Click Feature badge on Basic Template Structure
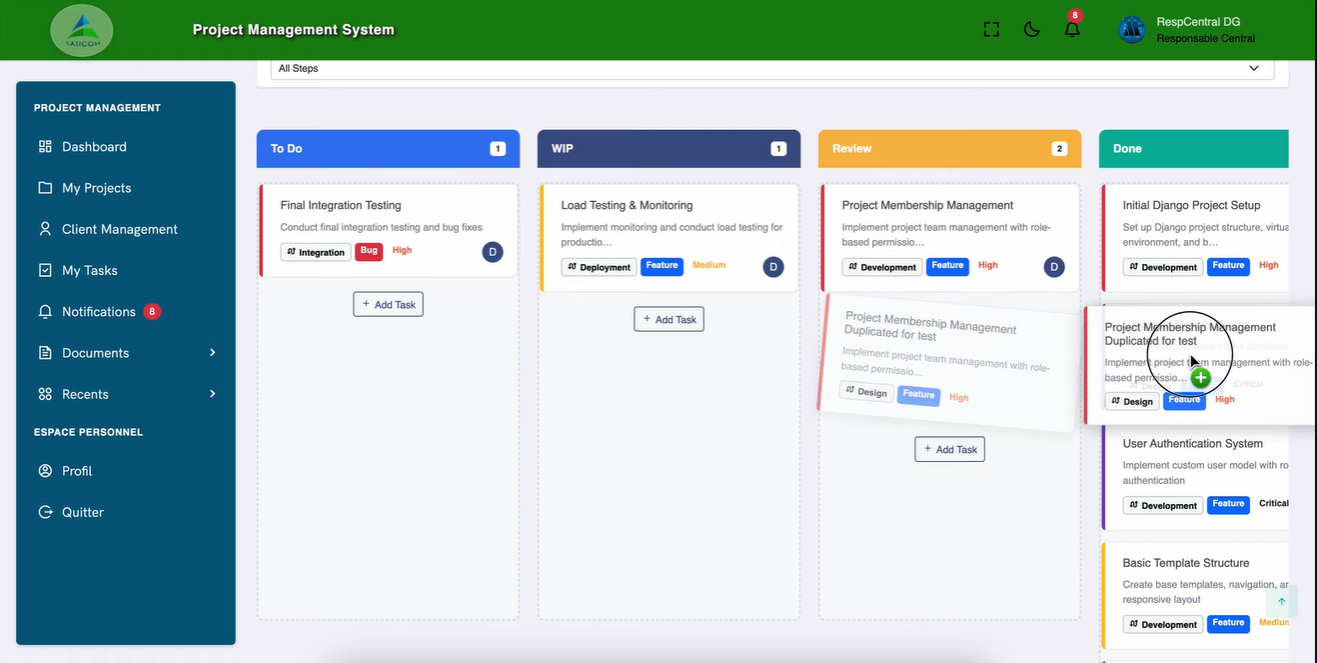 coord(1228,623)
